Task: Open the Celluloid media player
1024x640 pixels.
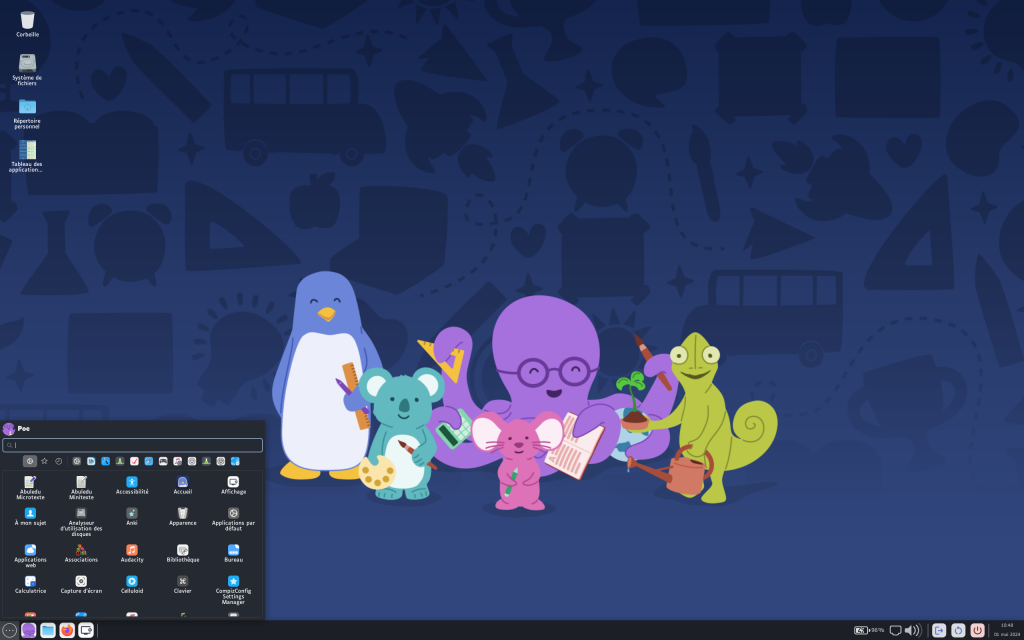Action: point(132,582)
